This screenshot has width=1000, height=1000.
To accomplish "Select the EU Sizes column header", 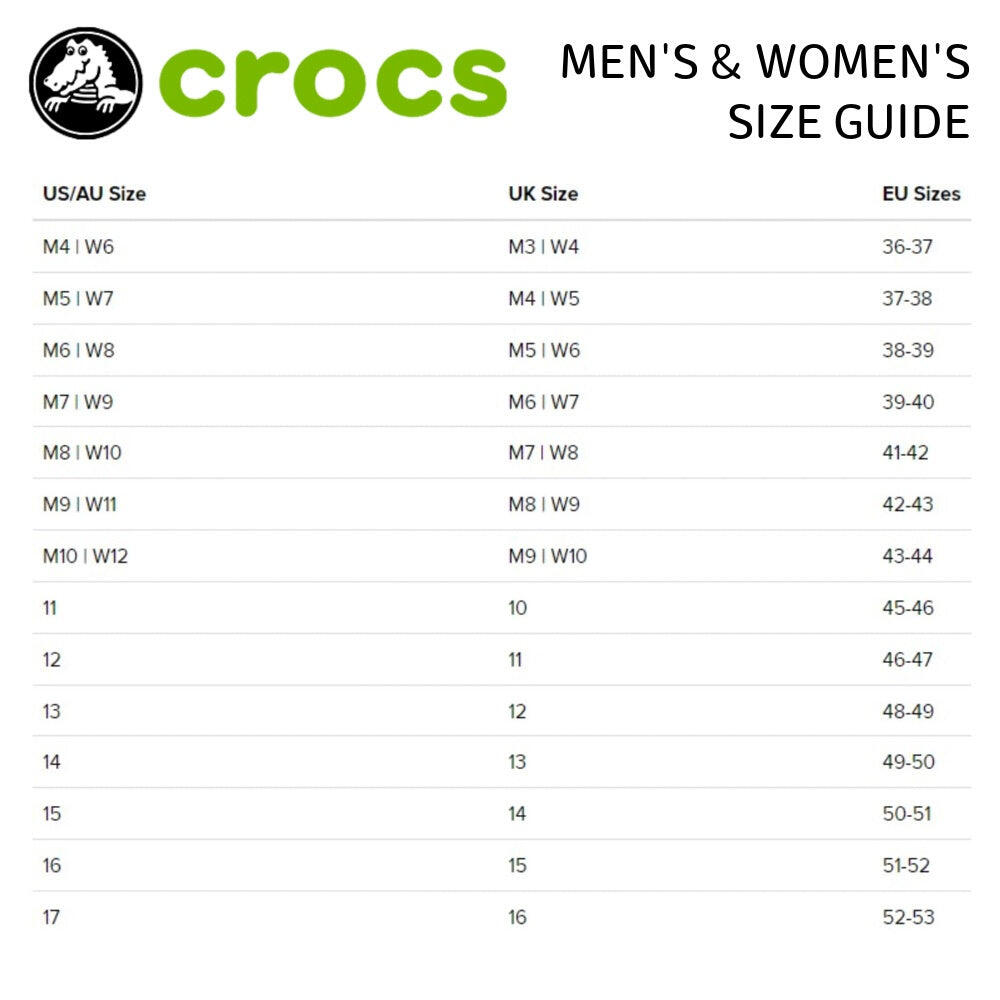I will (921, 194).
